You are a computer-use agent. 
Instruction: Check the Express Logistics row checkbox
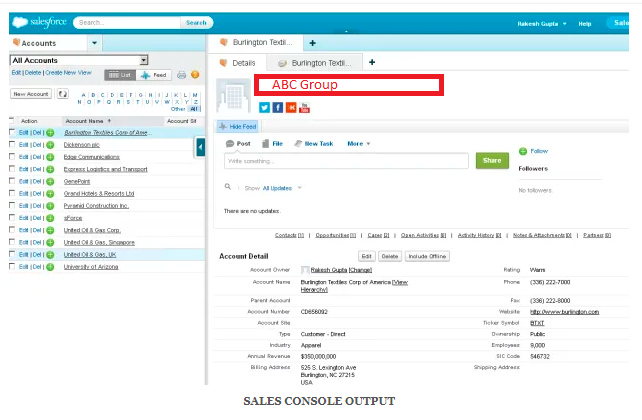[12, 169]
